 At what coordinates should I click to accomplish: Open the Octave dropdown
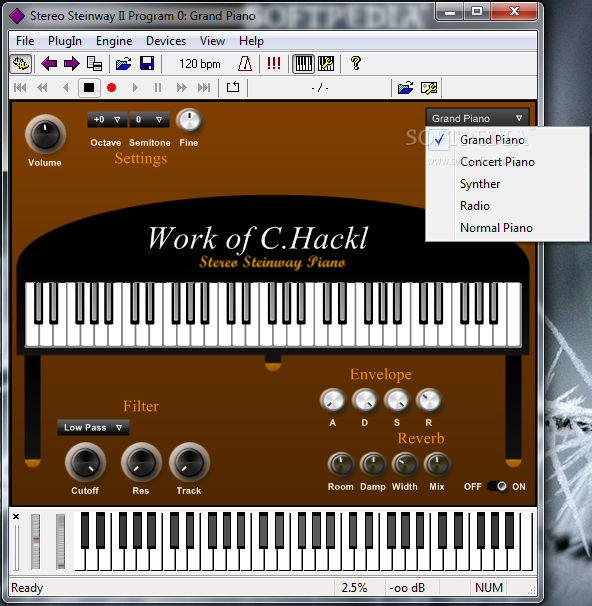point(107,120)
